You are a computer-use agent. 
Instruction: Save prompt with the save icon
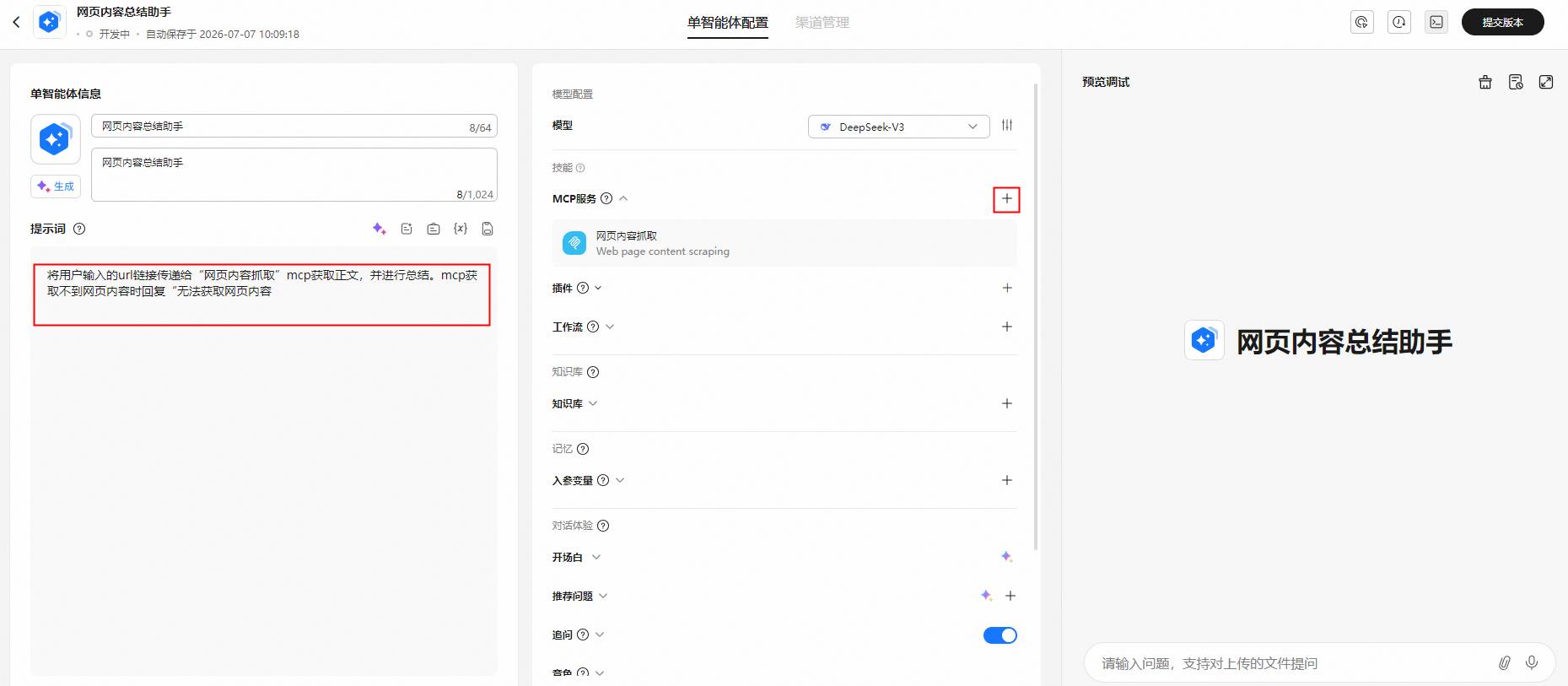point(488,229)
